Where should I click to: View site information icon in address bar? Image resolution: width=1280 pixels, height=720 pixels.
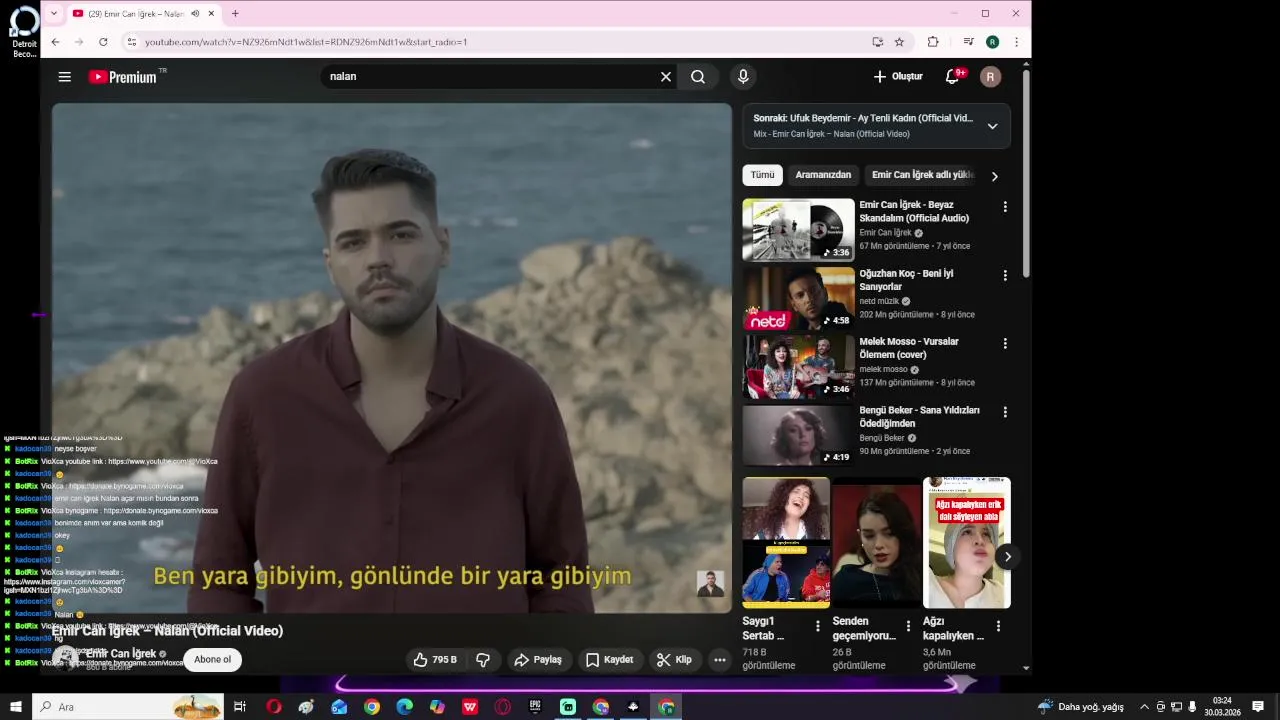(x=131, y=42)
